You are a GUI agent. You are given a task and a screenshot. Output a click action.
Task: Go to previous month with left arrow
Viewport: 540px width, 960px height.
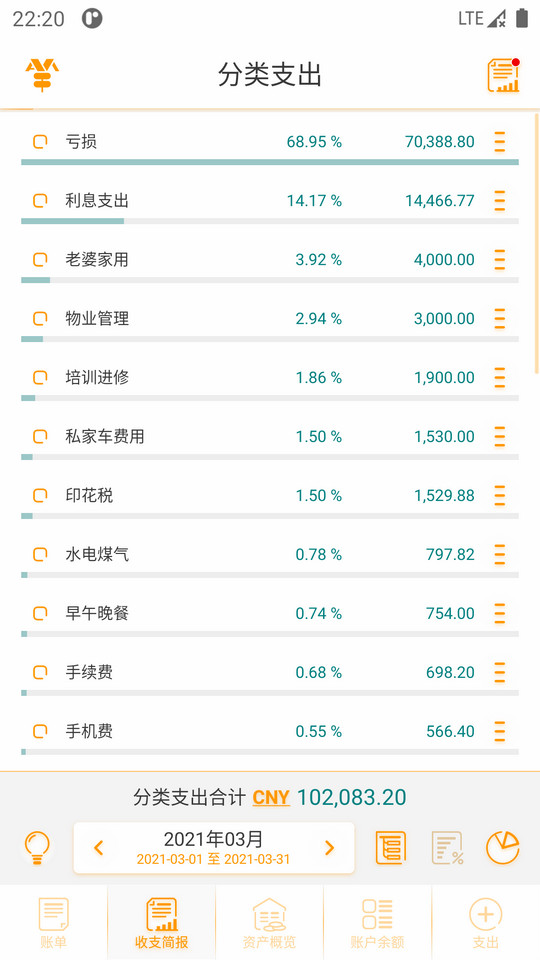click(x=99, y=848)
